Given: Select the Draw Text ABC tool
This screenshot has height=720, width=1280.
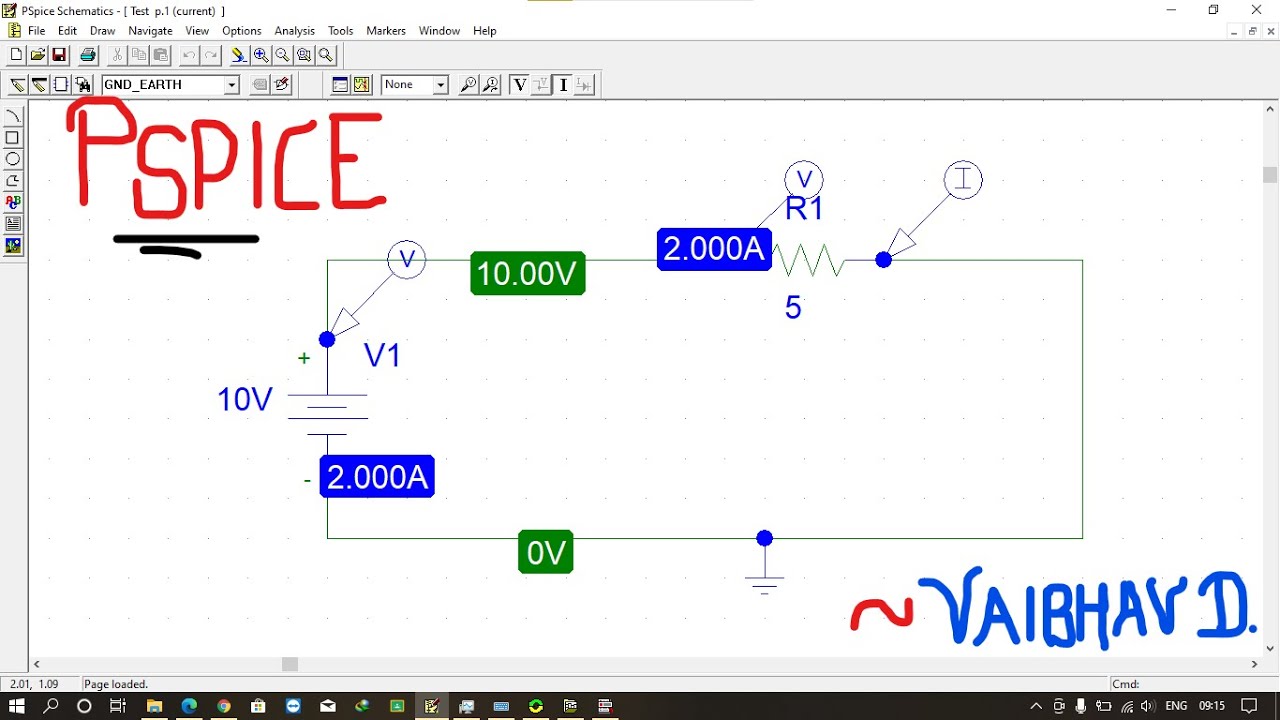Looking at the screenshot, I should coord(13,202).
